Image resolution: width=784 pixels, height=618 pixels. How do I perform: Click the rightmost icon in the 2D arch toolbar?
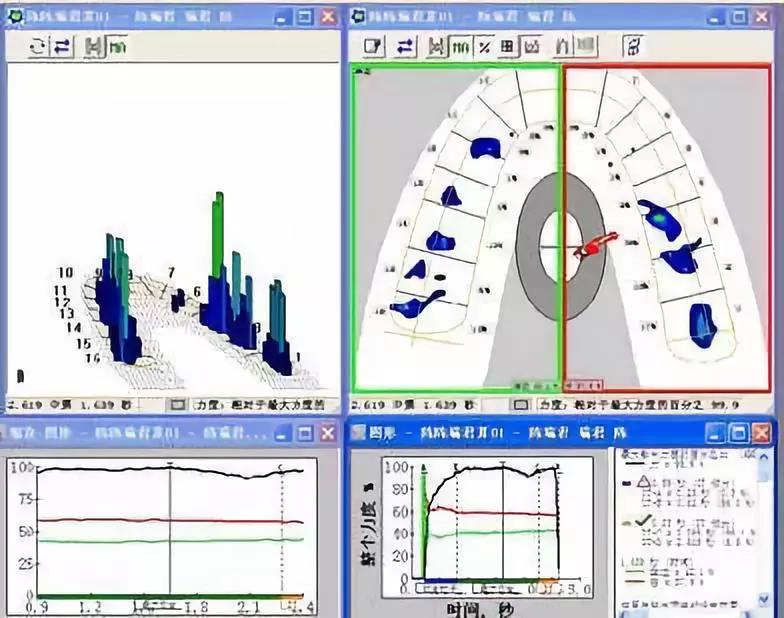click(x=633, y=46)
